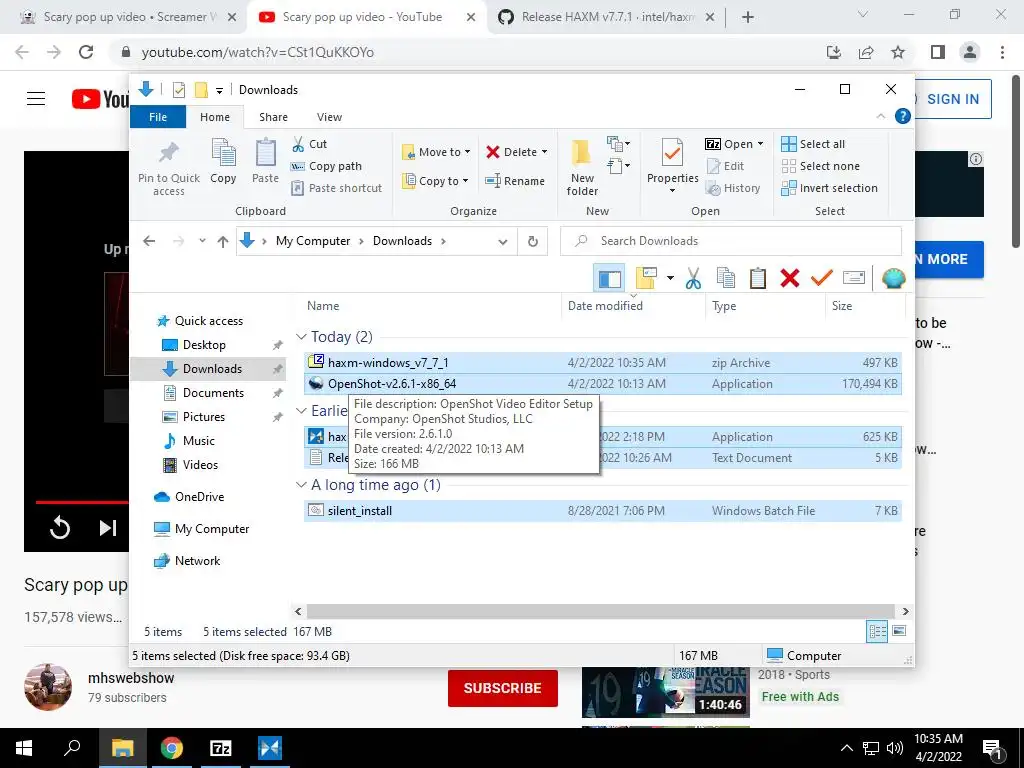Open address bar history dropdown arrow

click(x=503, y=241)
